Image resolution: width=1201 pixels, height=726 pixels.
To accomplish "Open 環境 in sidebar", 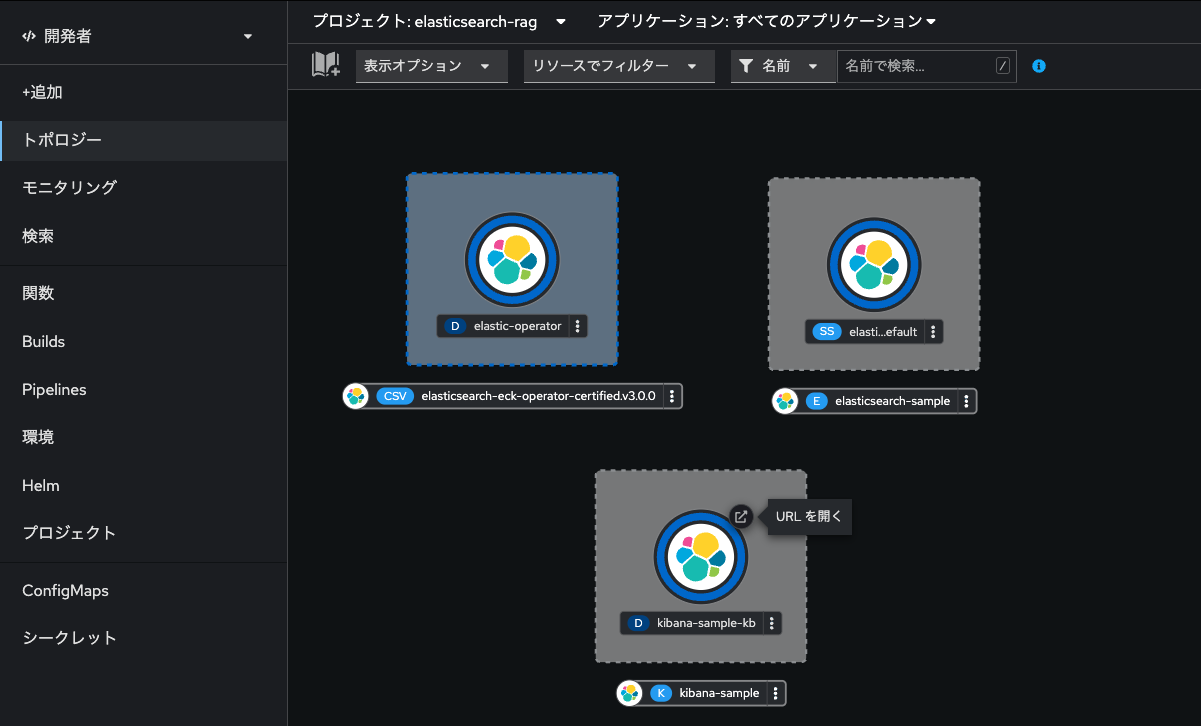I will coord(143,437).
